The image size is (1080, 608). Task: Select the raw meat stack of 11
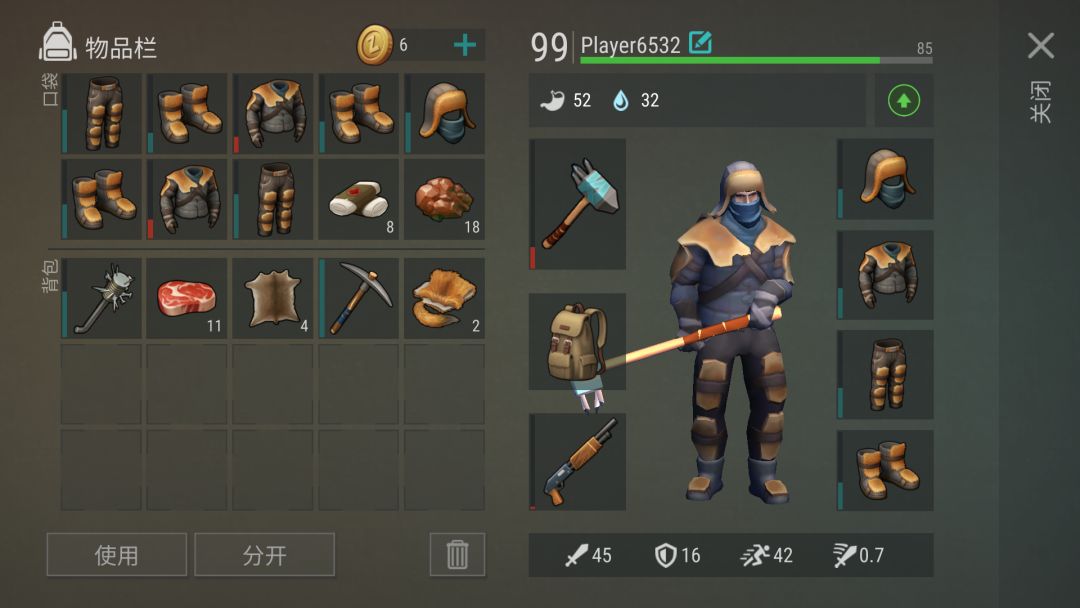click(187, 298)
